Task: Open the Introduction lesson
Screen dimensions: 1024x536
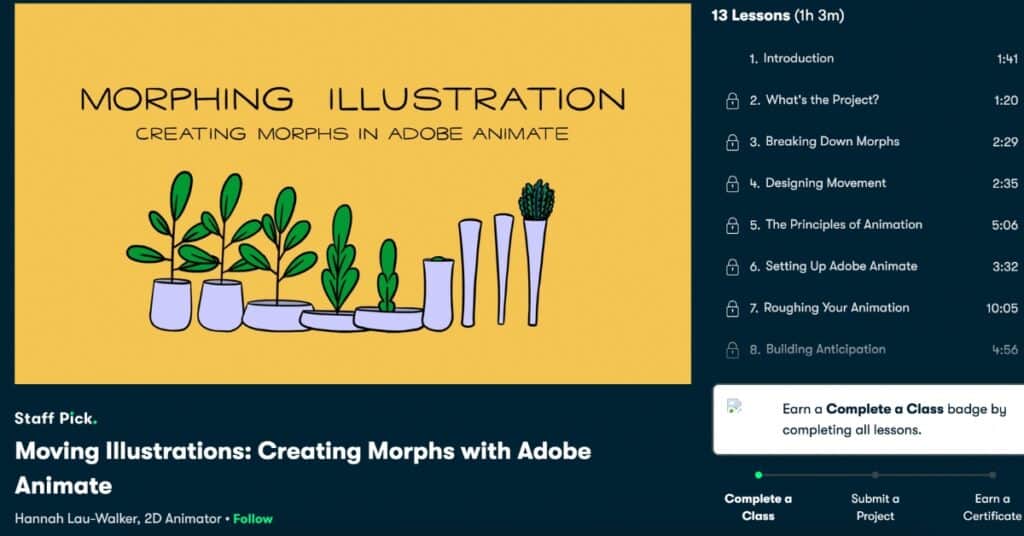Action: pos(798,59)
